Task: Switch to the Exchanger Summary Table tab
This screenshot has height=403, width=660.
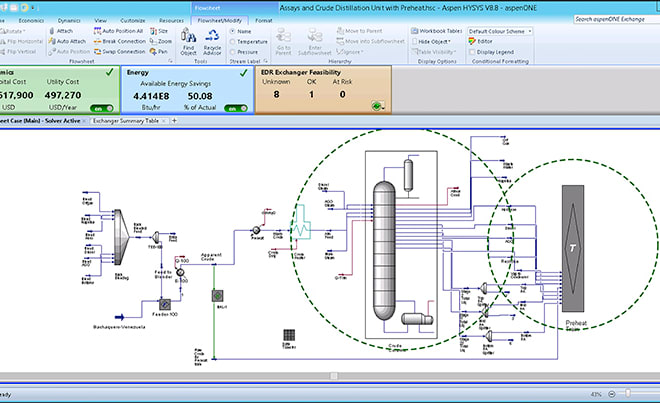Action: 125,121
